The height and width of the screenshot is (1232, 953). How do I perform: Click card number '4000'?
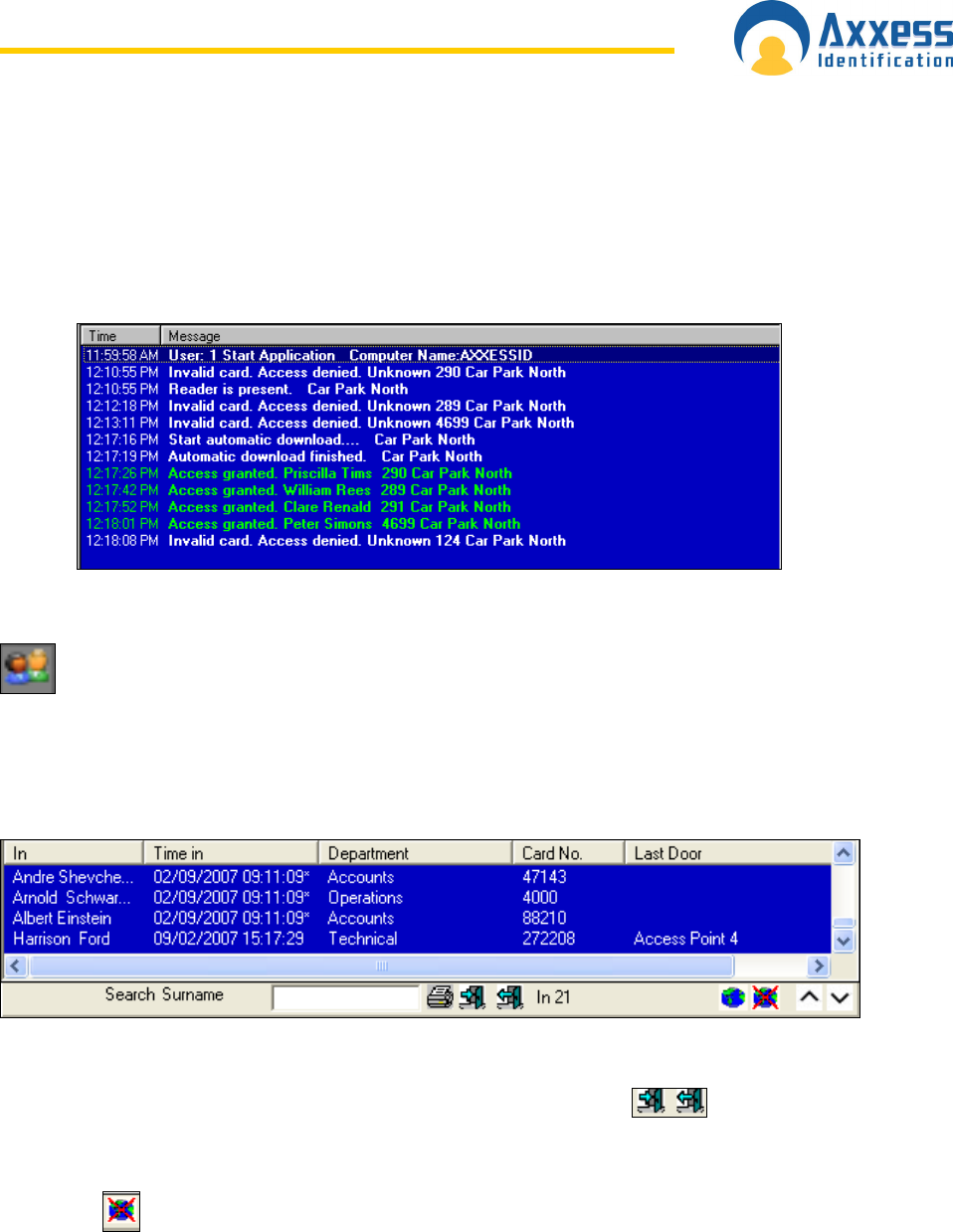(540, 898)
